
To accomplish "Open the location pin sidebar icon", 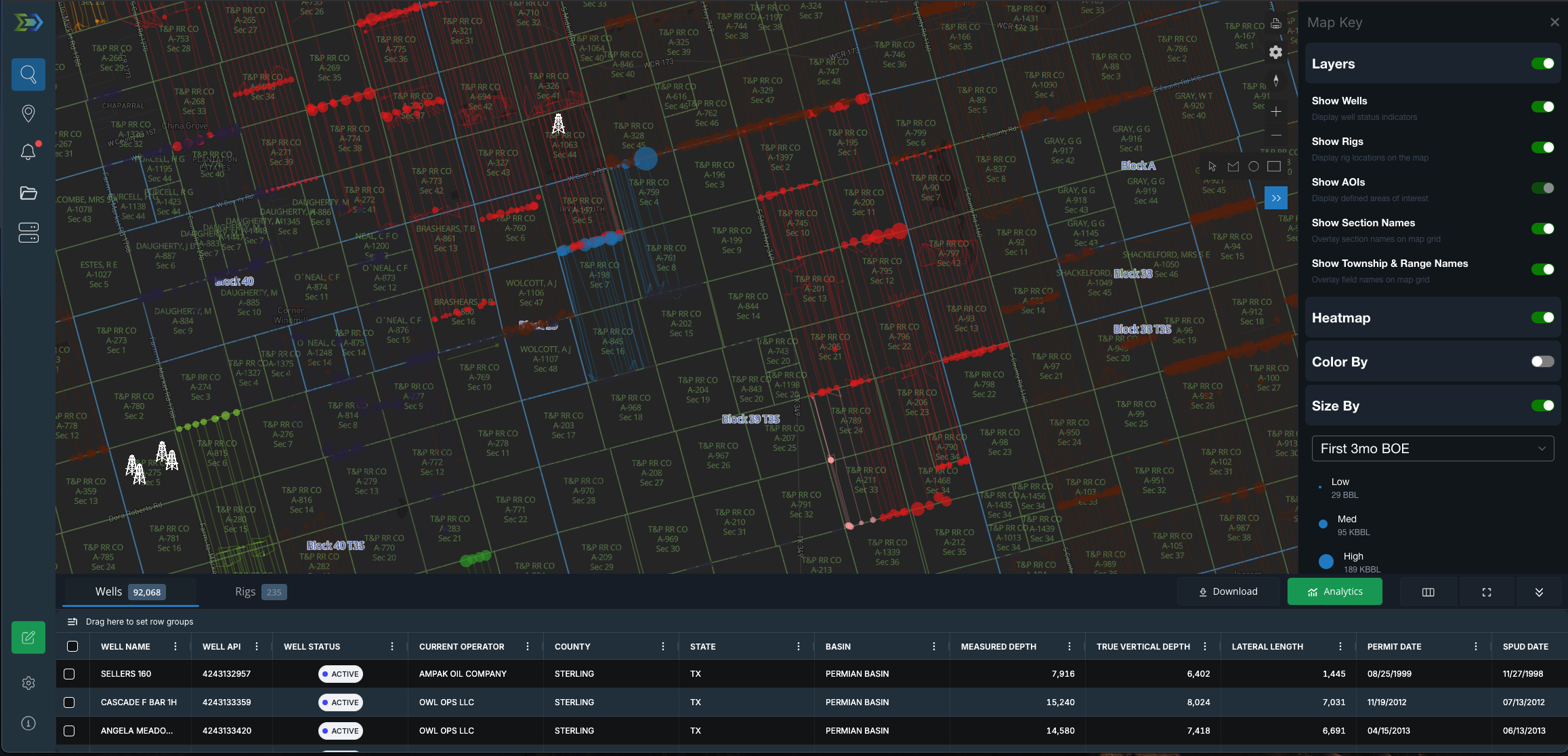I will (28, 113).
